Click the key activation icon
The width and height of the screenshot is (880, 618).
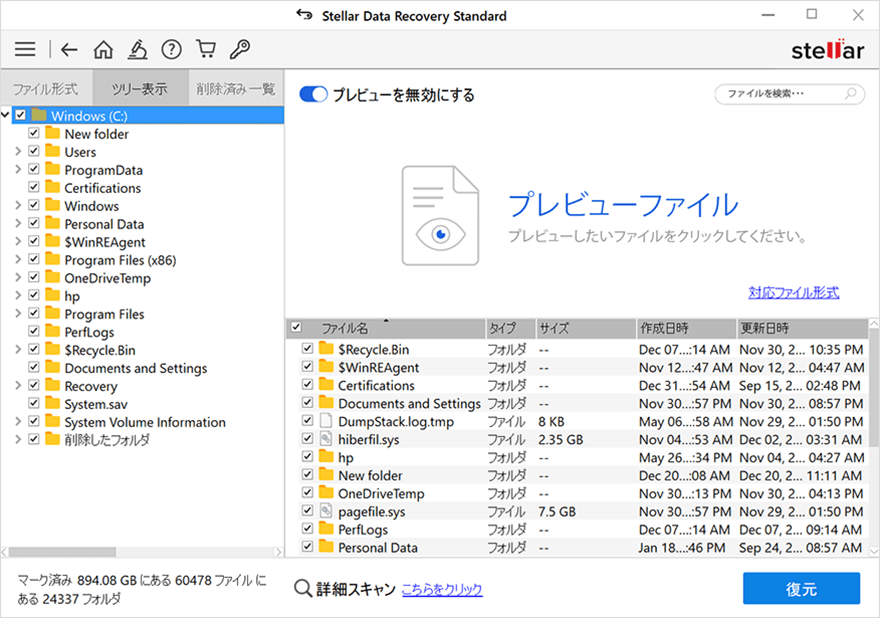[x=240, y=49]
